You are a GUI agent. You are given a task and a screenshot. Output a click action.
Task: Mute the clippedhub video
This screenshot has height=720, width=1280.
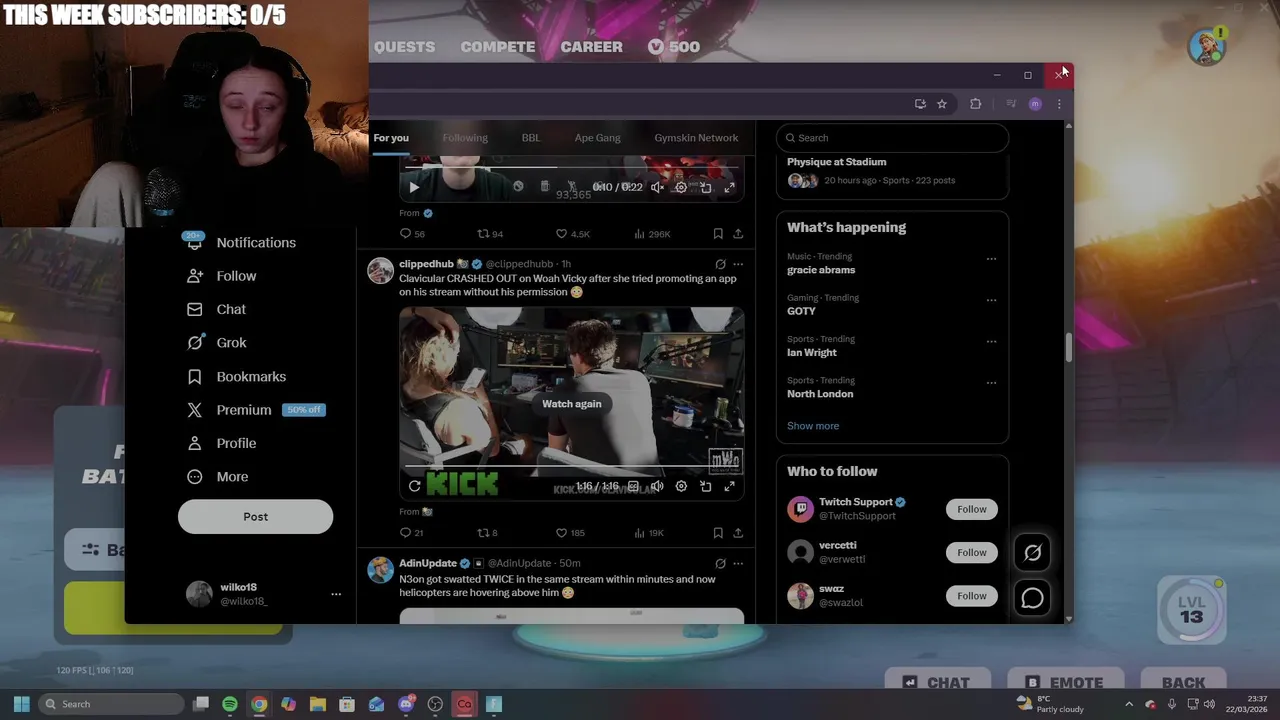pos(657,486)
